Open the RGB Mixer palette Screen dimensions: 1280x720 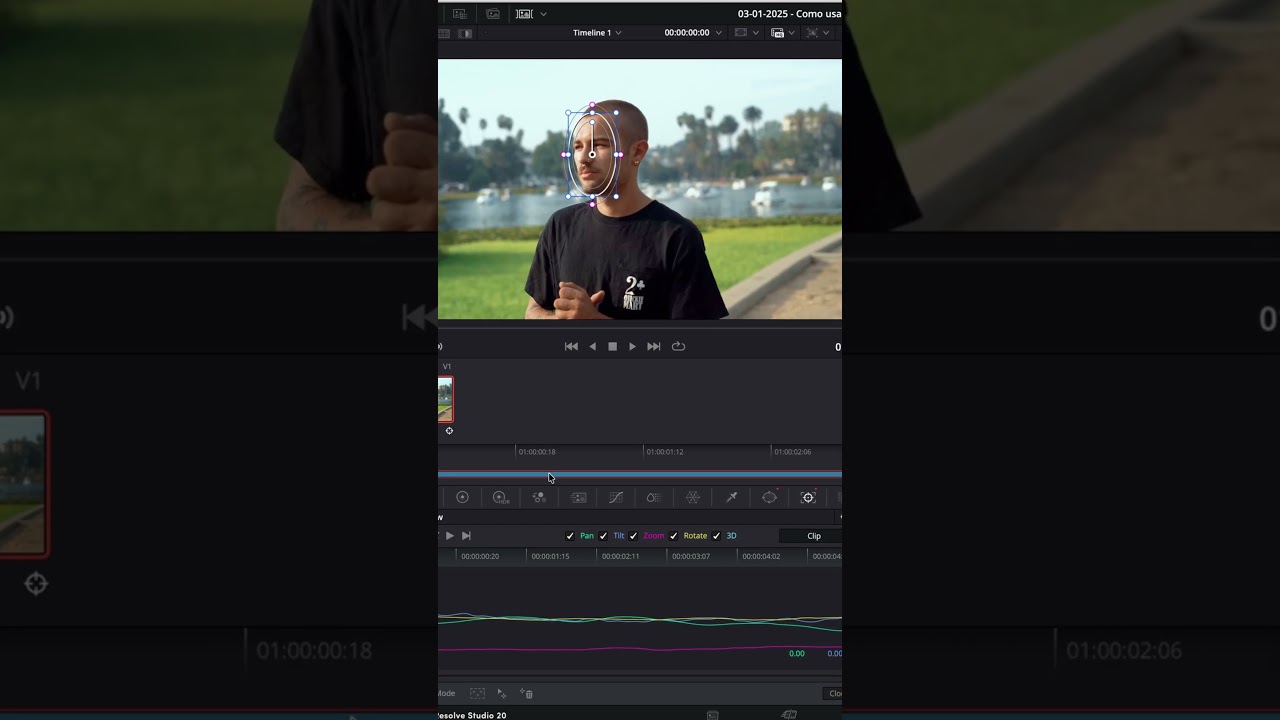pos(539,497)
